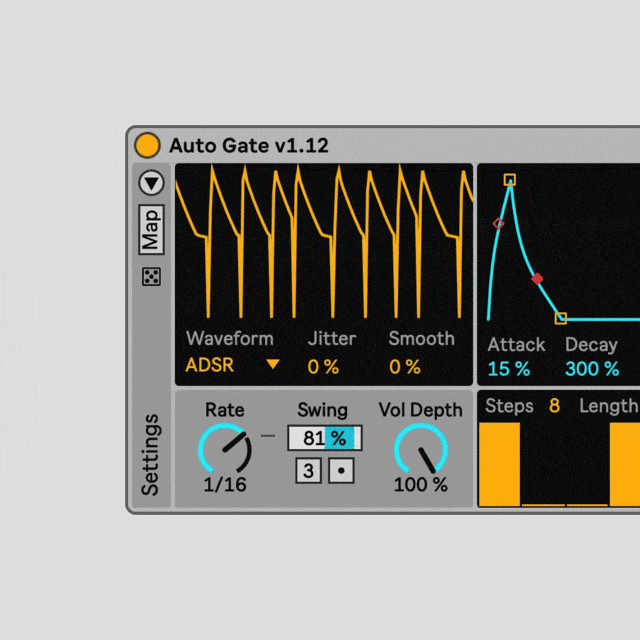The height and width of the screenshot is (640, 640).
Task: Select the Smooth 0 % value field
Action: (405, 367)
